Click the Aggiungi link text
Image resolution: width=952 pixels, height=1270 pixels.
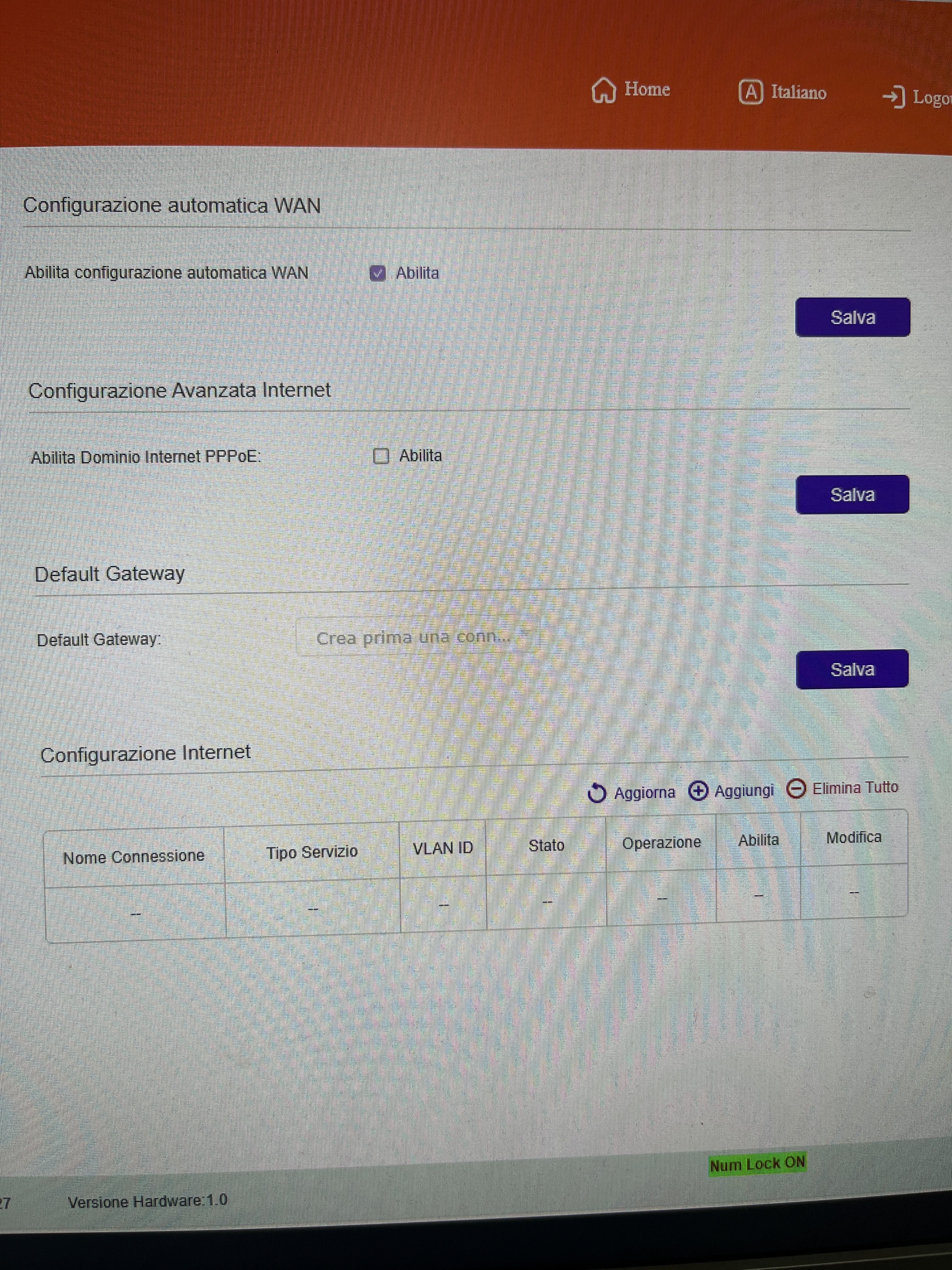coord(744,791)
